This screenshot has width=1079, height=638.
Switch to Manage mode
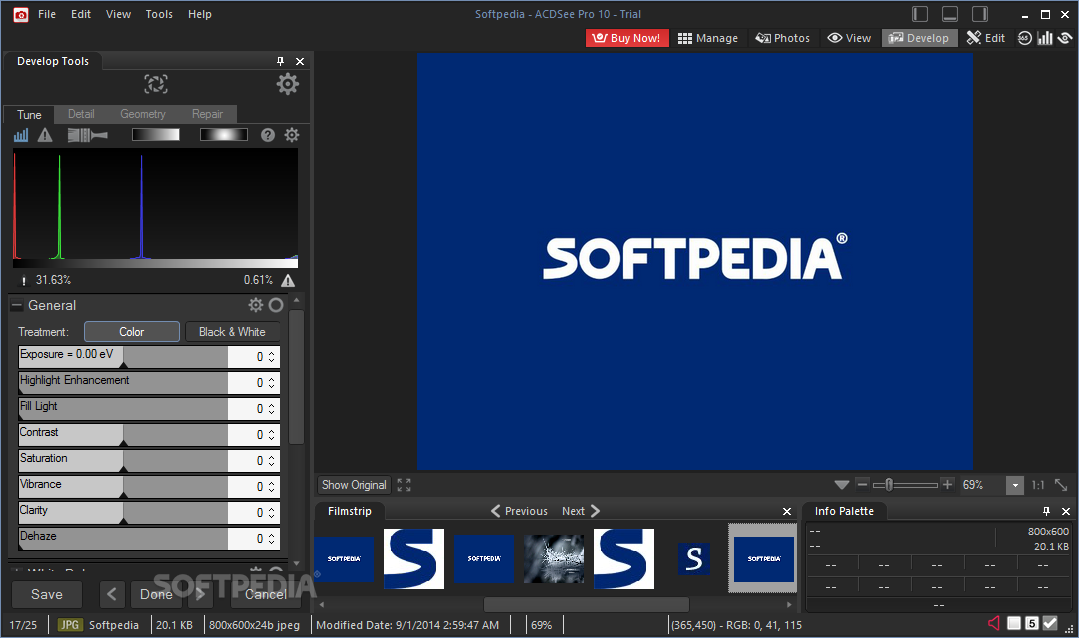707,38
